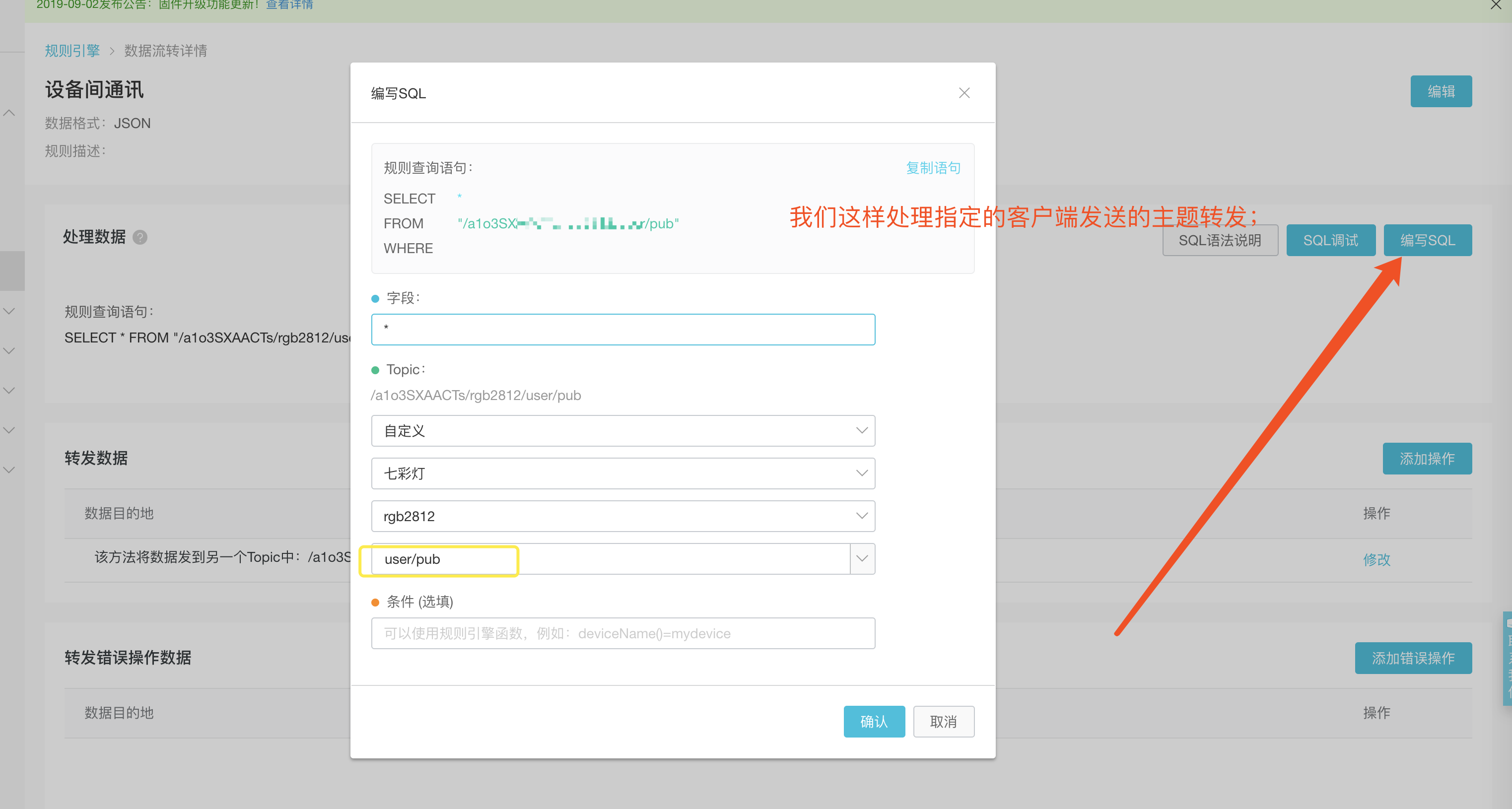
Task: Launch SQL调试 debugging
Action: (x=1331, y=240)
